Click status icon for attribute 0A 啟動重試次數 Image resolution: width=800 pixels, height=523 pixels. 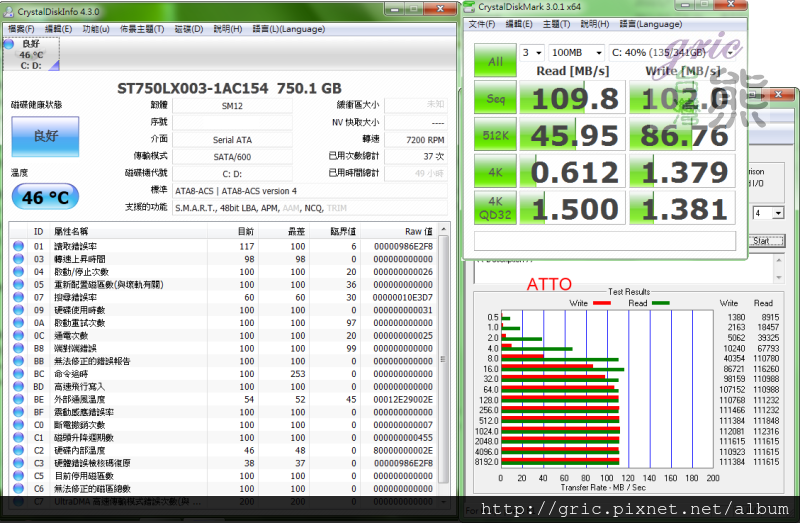18,322
